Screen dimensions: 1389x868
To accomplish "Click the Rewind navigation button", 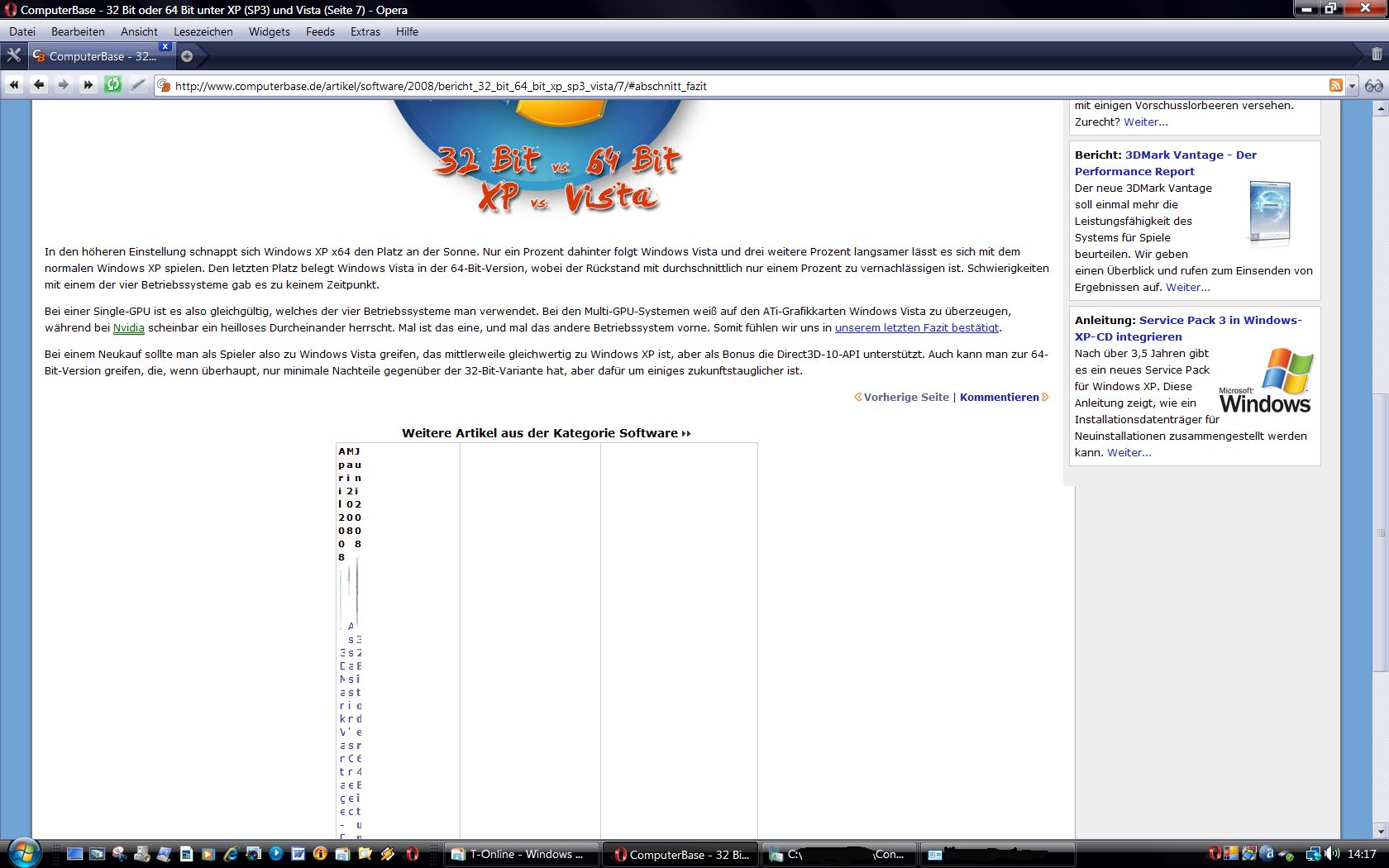I will (x=14, y=85).
